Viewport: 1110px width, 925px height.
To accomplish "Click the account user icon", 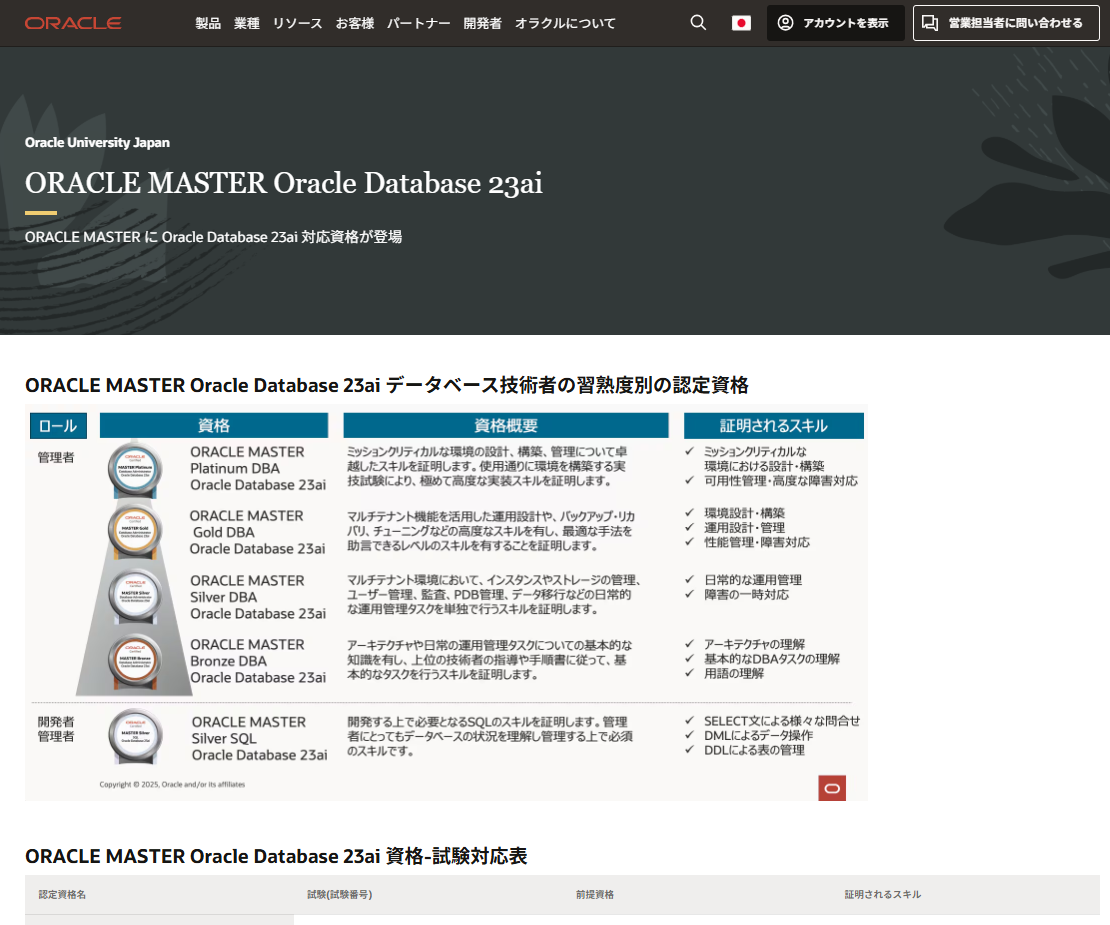I will point(785,23).
